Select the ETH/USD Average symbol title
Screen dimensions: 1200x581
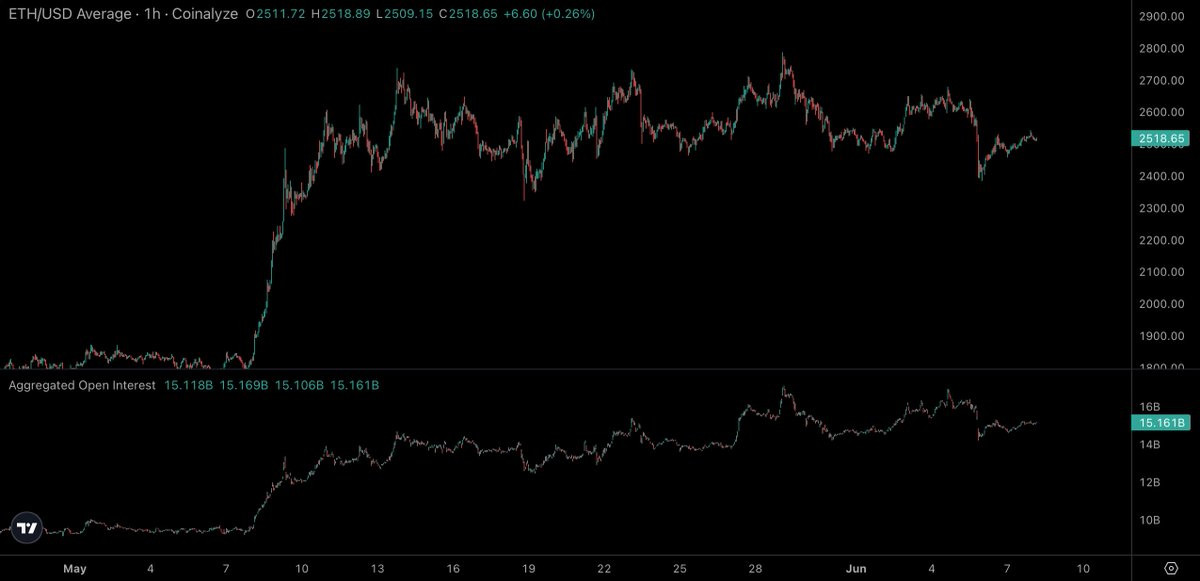[x=69, y=14]
